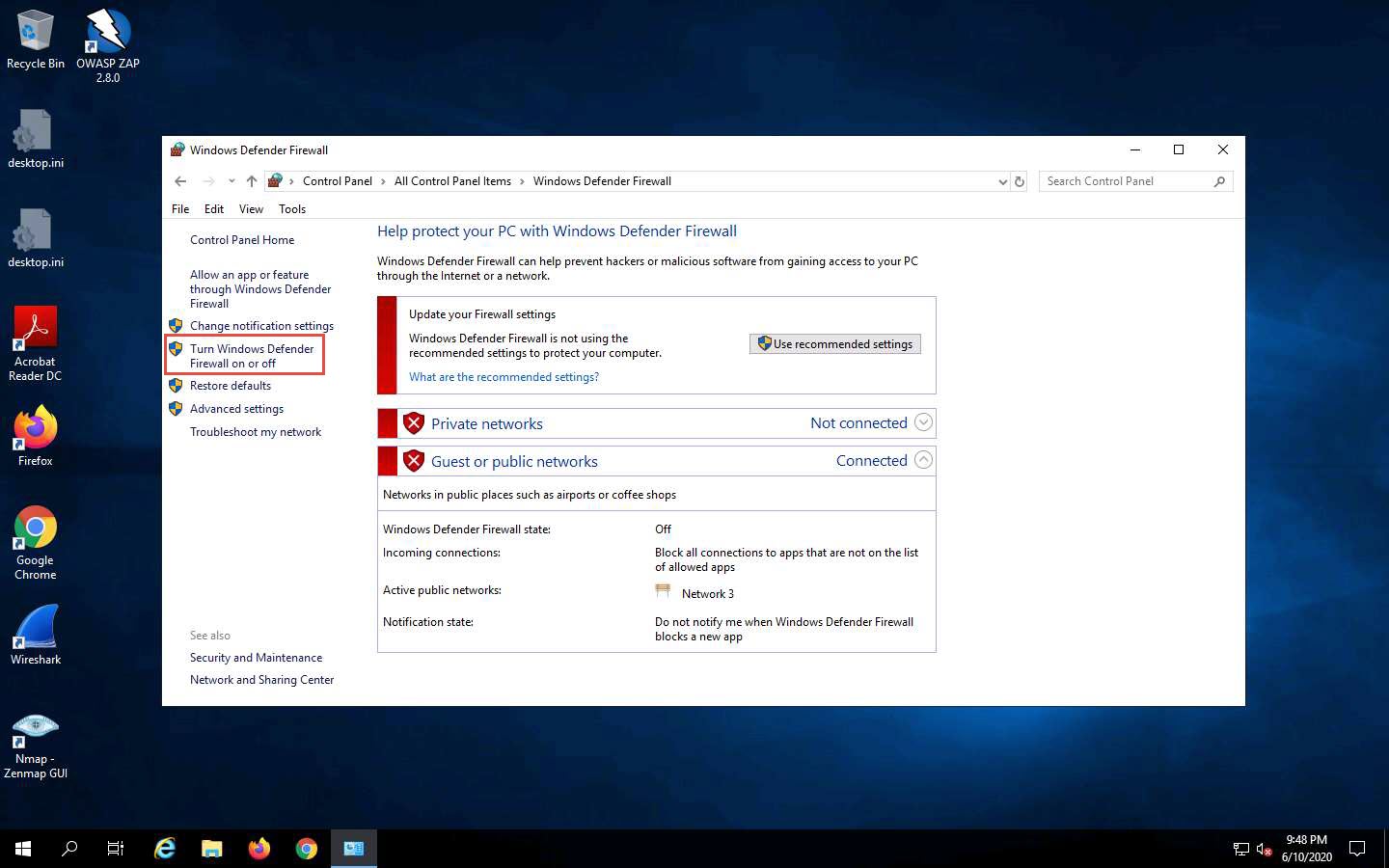Open Firefox desktop shortcut
This screenshot has height=868, width=1389.
[35, 437]
